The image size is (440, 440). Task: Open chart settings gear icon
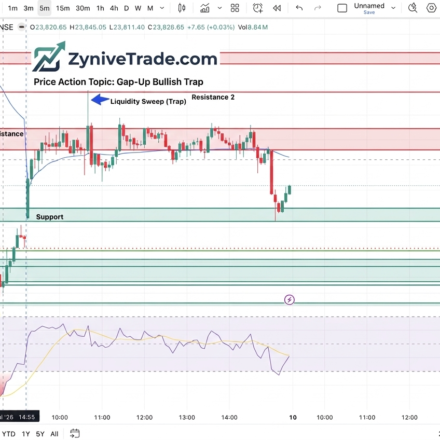tap(432, 8)
